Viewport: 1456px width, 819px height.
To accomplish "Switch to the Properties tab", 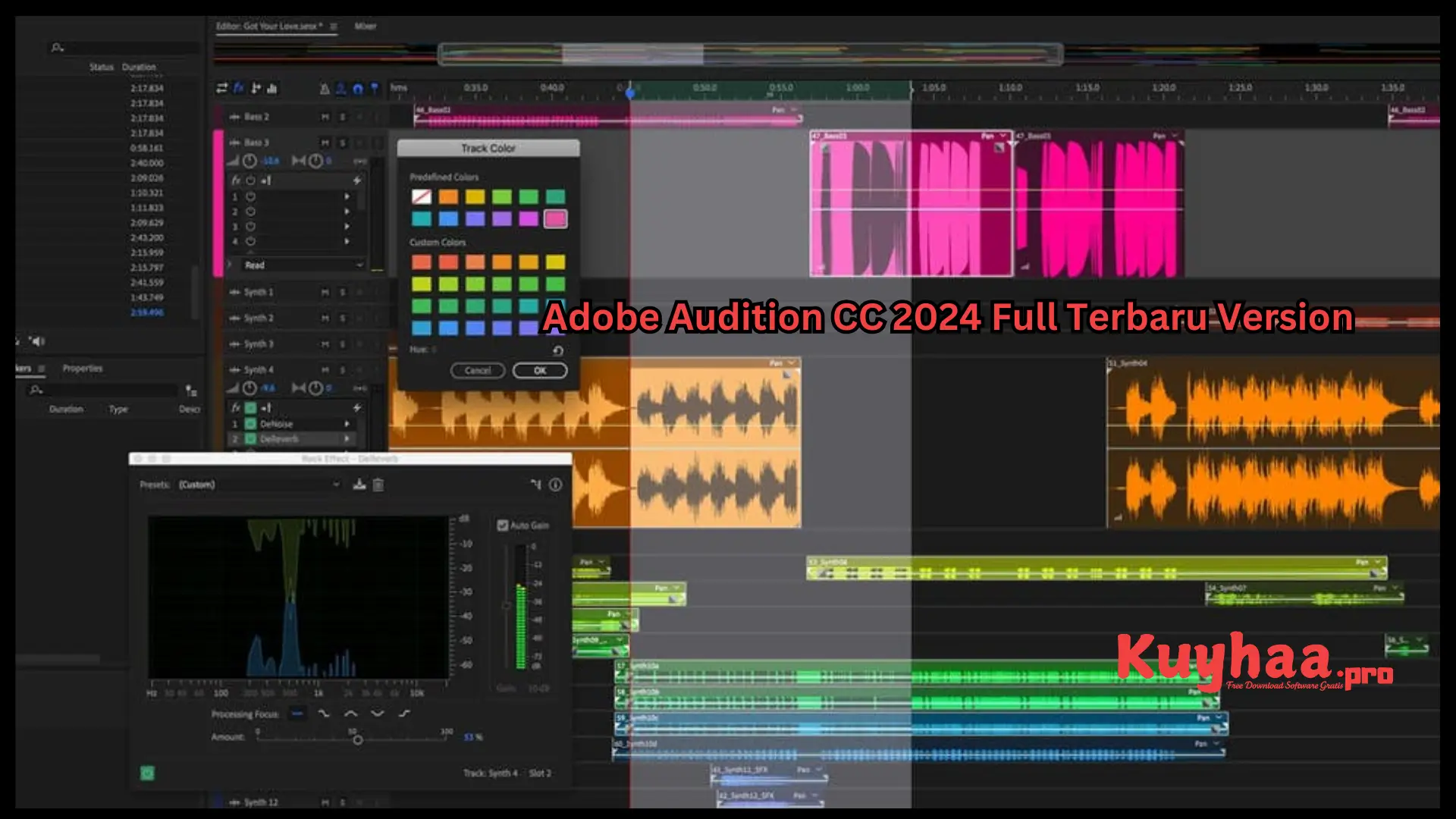I will pos(83,369).
